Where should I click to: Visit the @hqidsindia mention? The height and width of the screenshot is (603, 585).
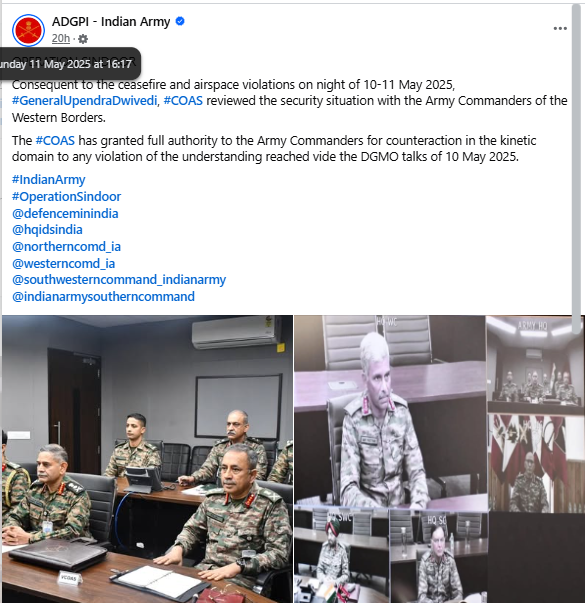47,230
